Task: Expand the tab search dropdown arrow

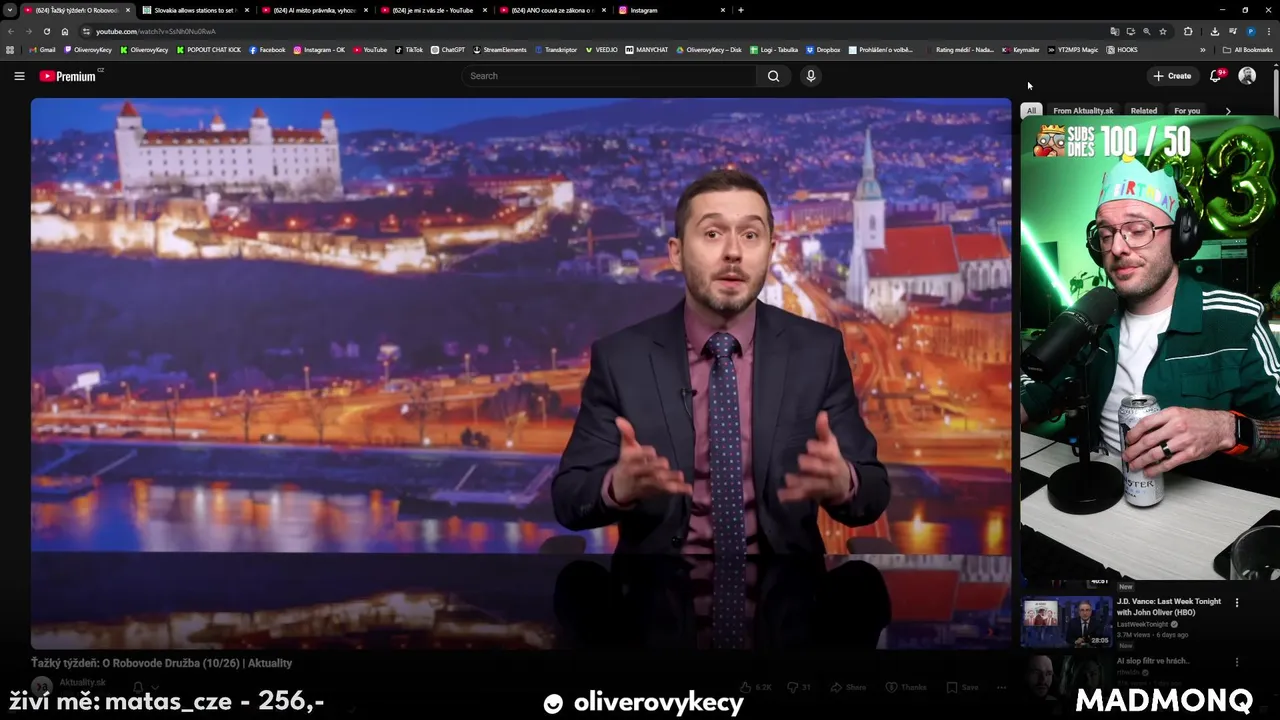Action: click(9, 10)
